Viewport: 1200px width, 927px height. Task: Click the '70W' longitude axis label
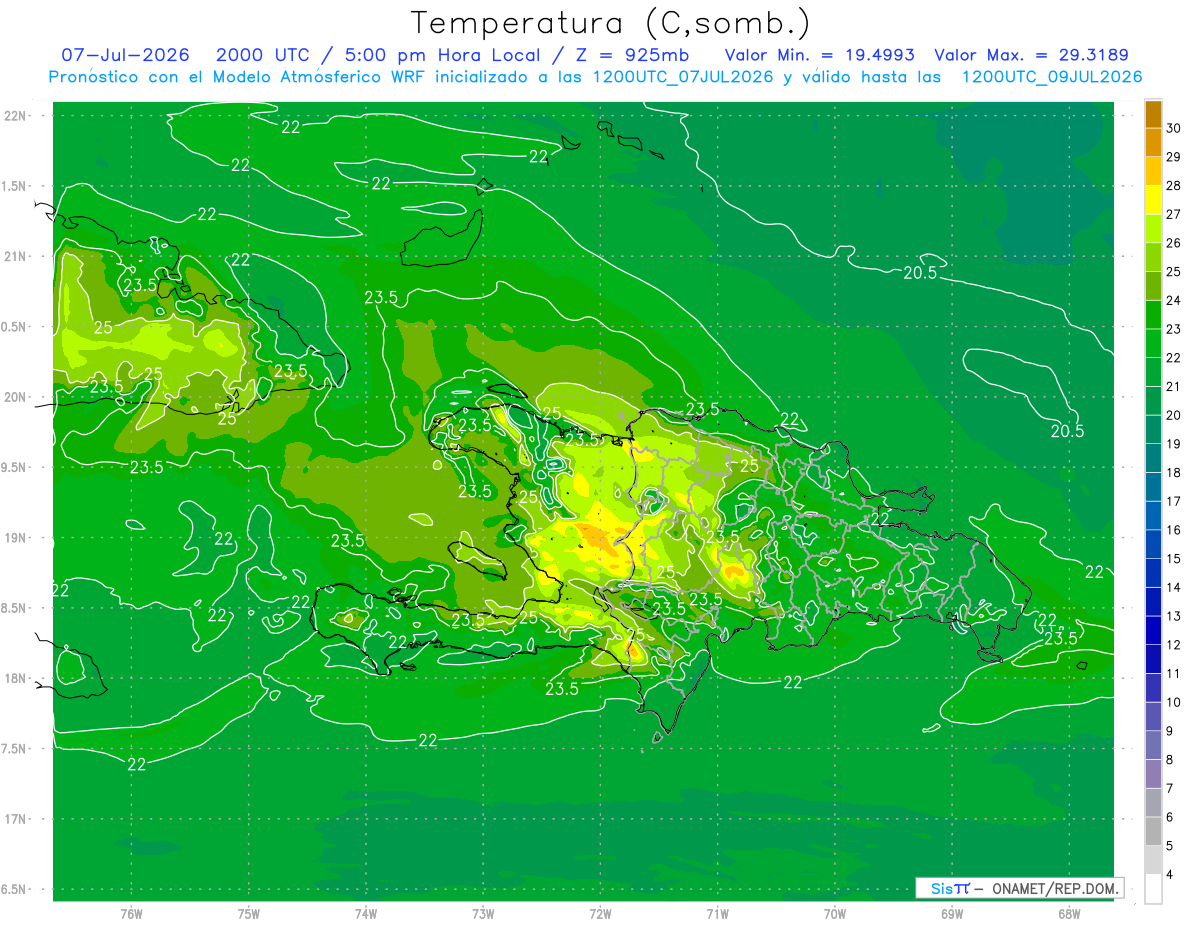[x=834, y=914]
